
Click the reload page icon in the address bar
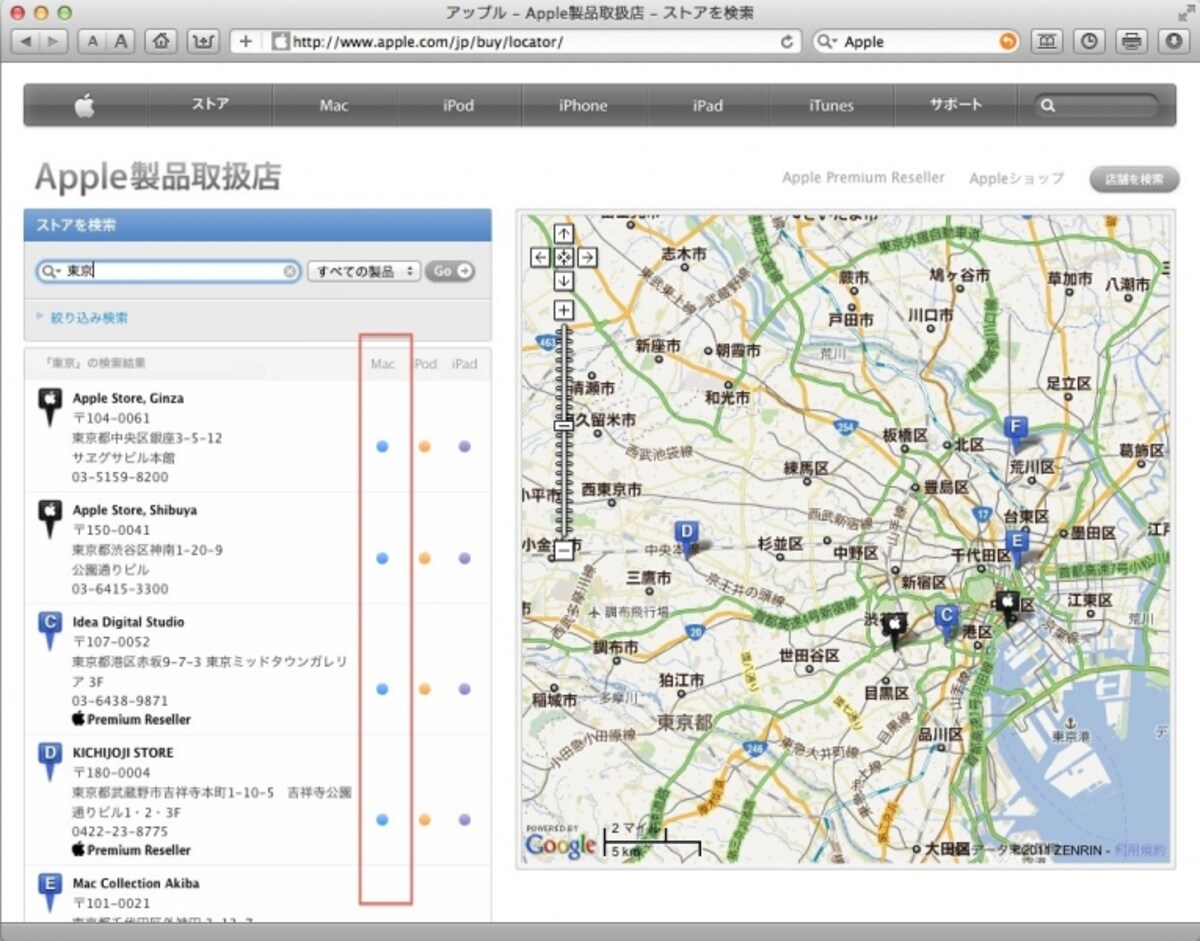point(788,42)
